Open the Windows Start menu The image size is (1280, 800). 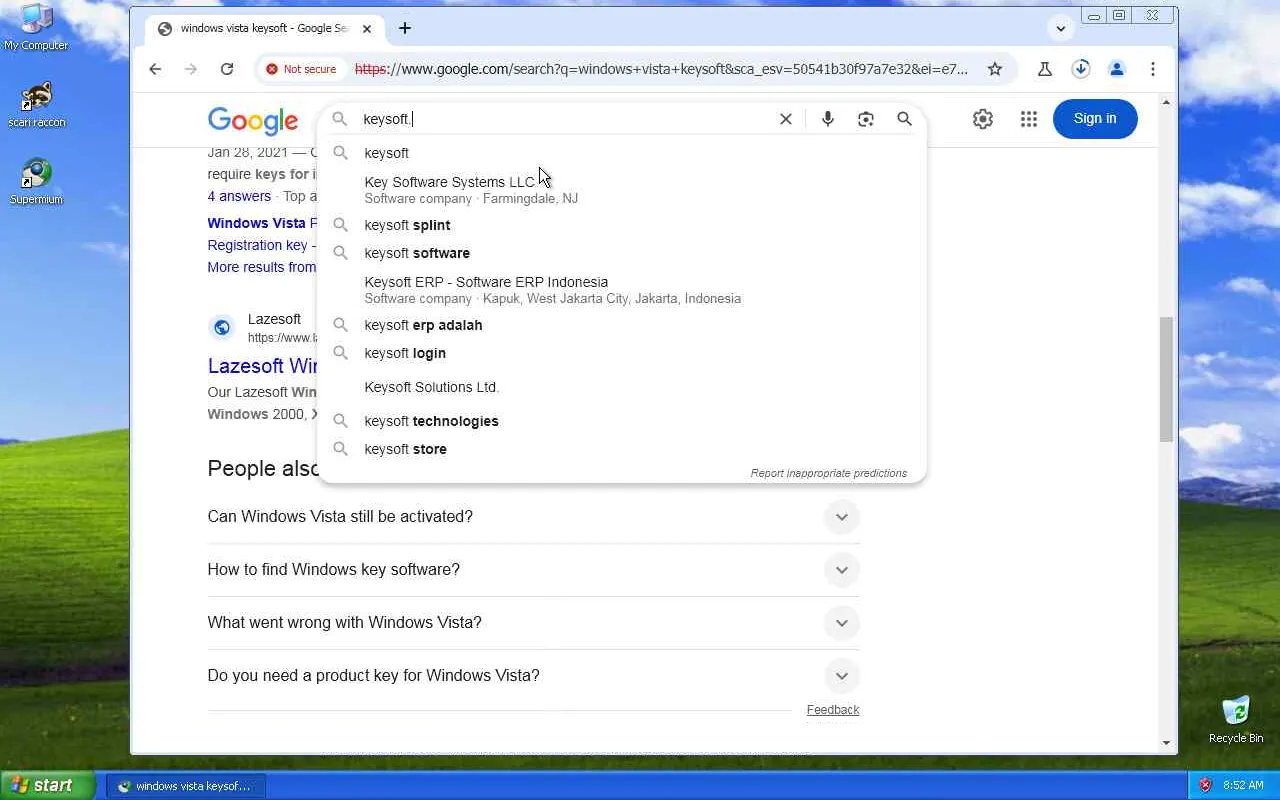[47, 785]
